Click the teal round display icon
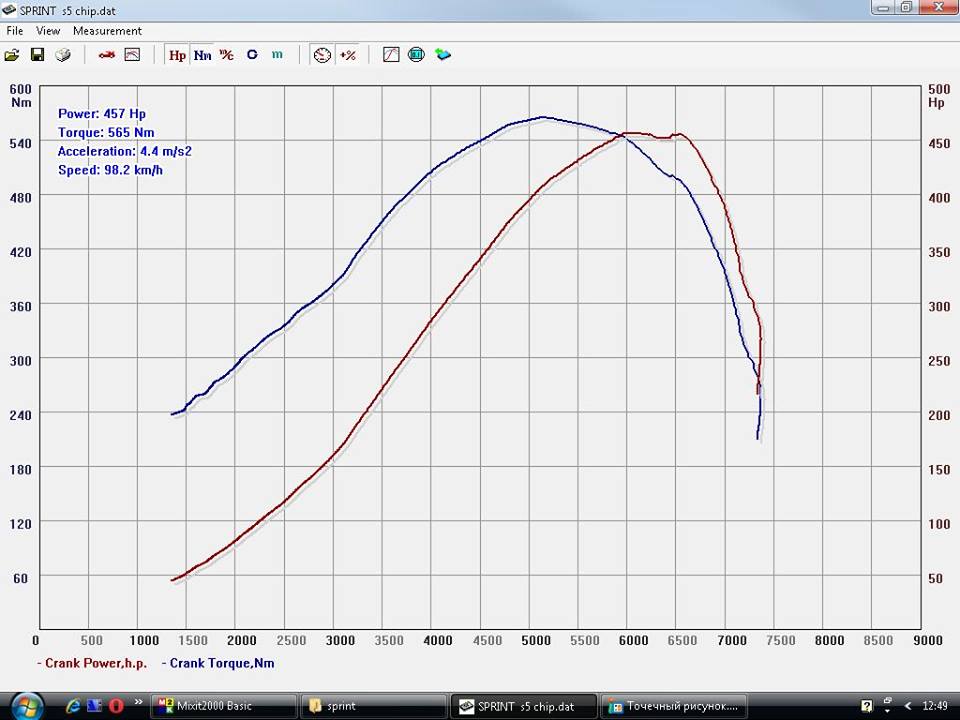 tap(416, 55)
